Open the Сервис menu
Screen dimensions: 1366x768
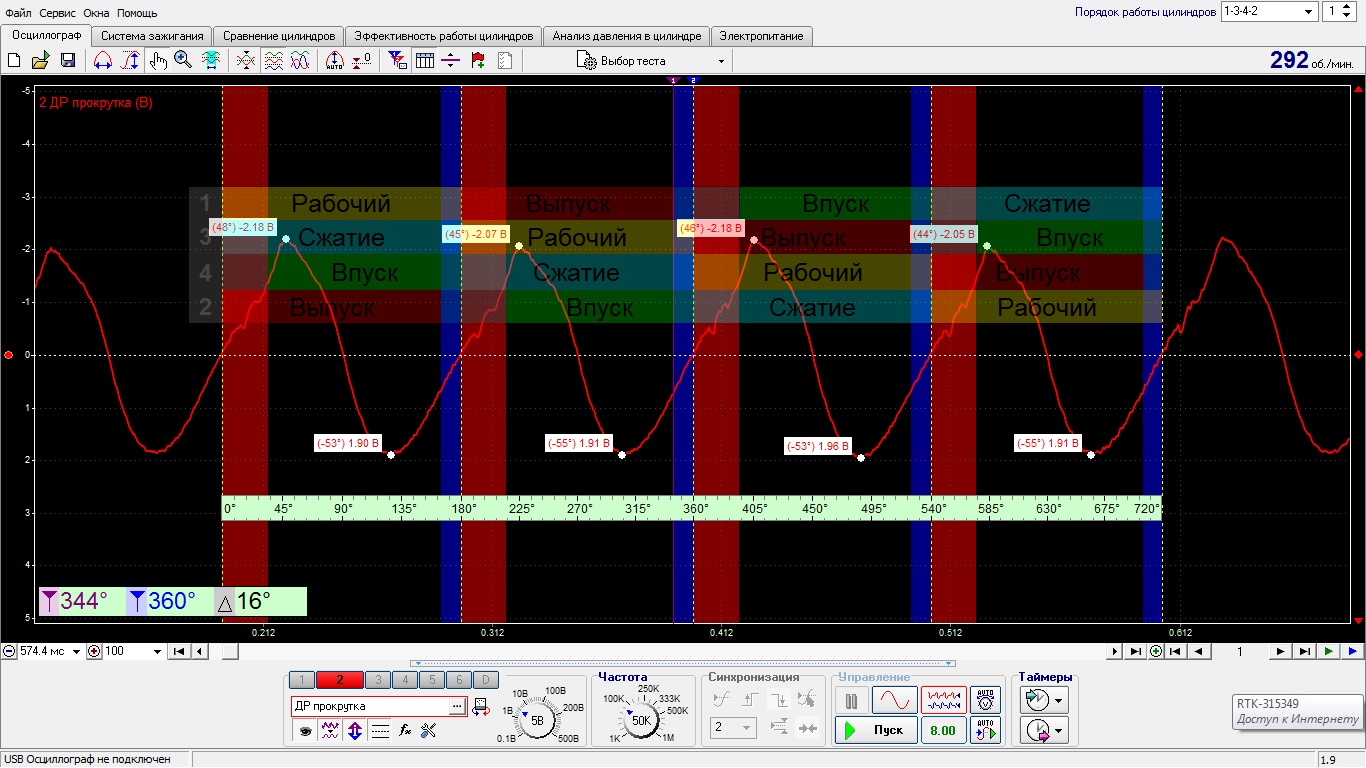coord(59,13)
